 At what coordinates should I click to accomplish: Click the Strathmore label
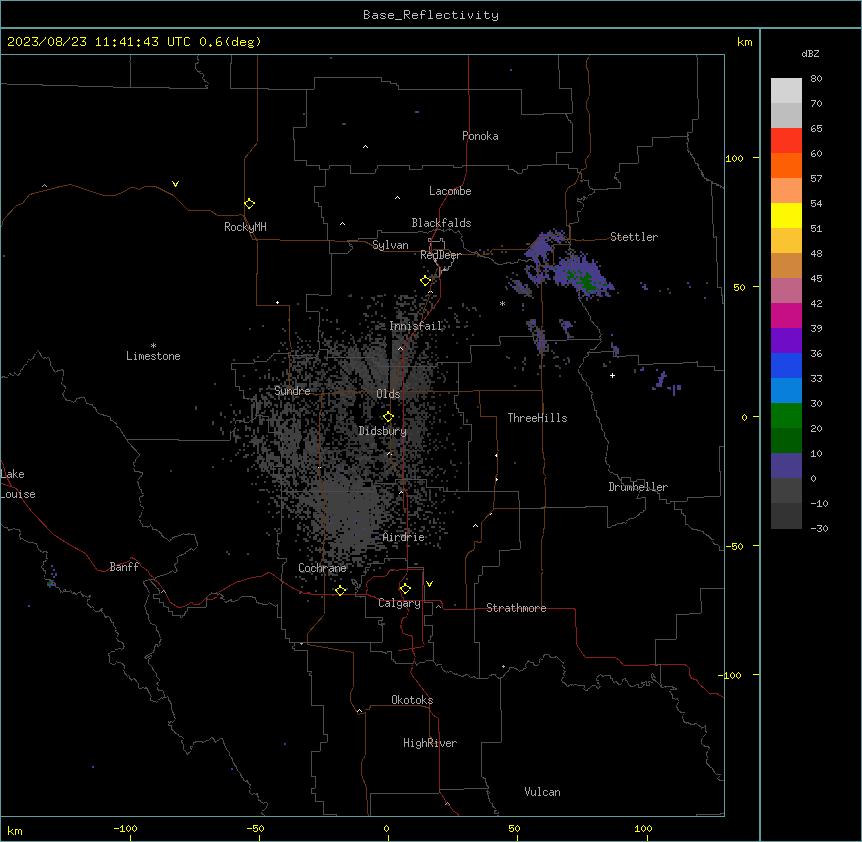coord(516,608)
